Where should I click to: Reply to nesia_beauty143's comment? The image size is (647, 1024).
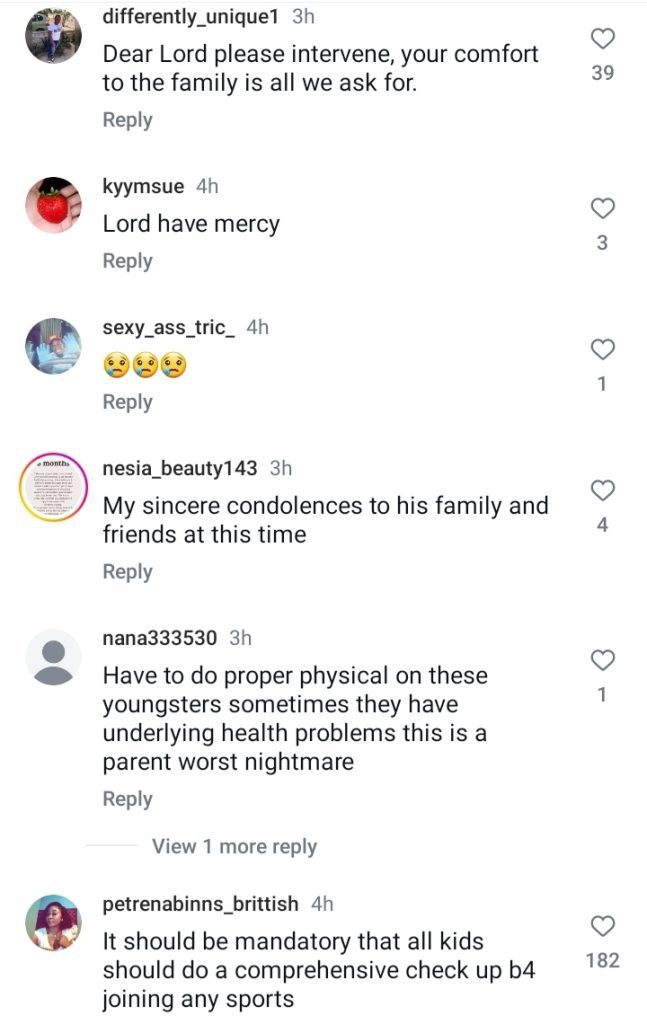127,572
